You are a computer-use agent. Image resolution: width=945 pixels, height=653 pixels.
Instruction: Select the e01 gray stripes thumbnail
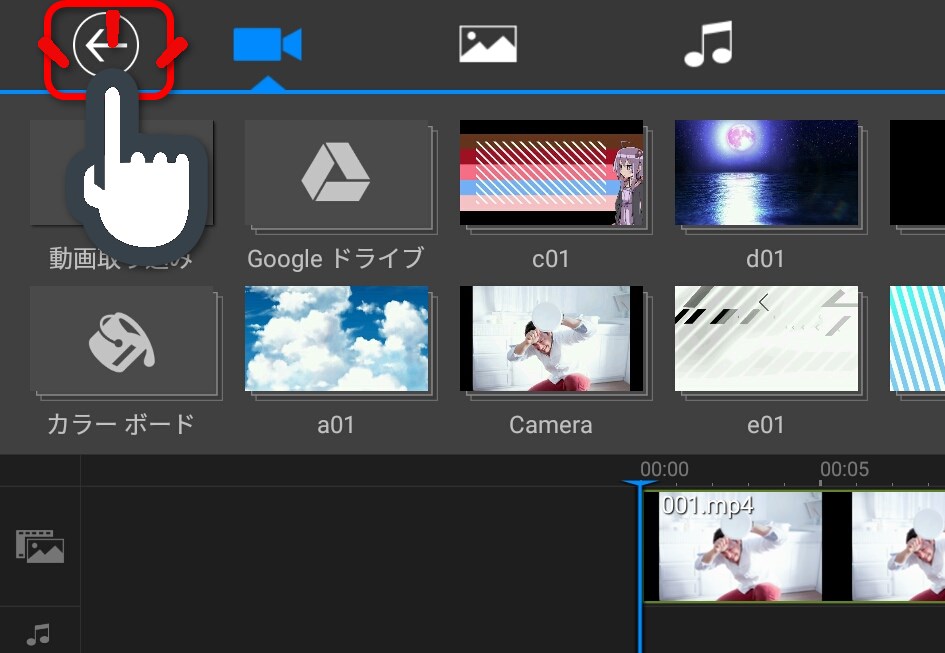click(766, 339)
